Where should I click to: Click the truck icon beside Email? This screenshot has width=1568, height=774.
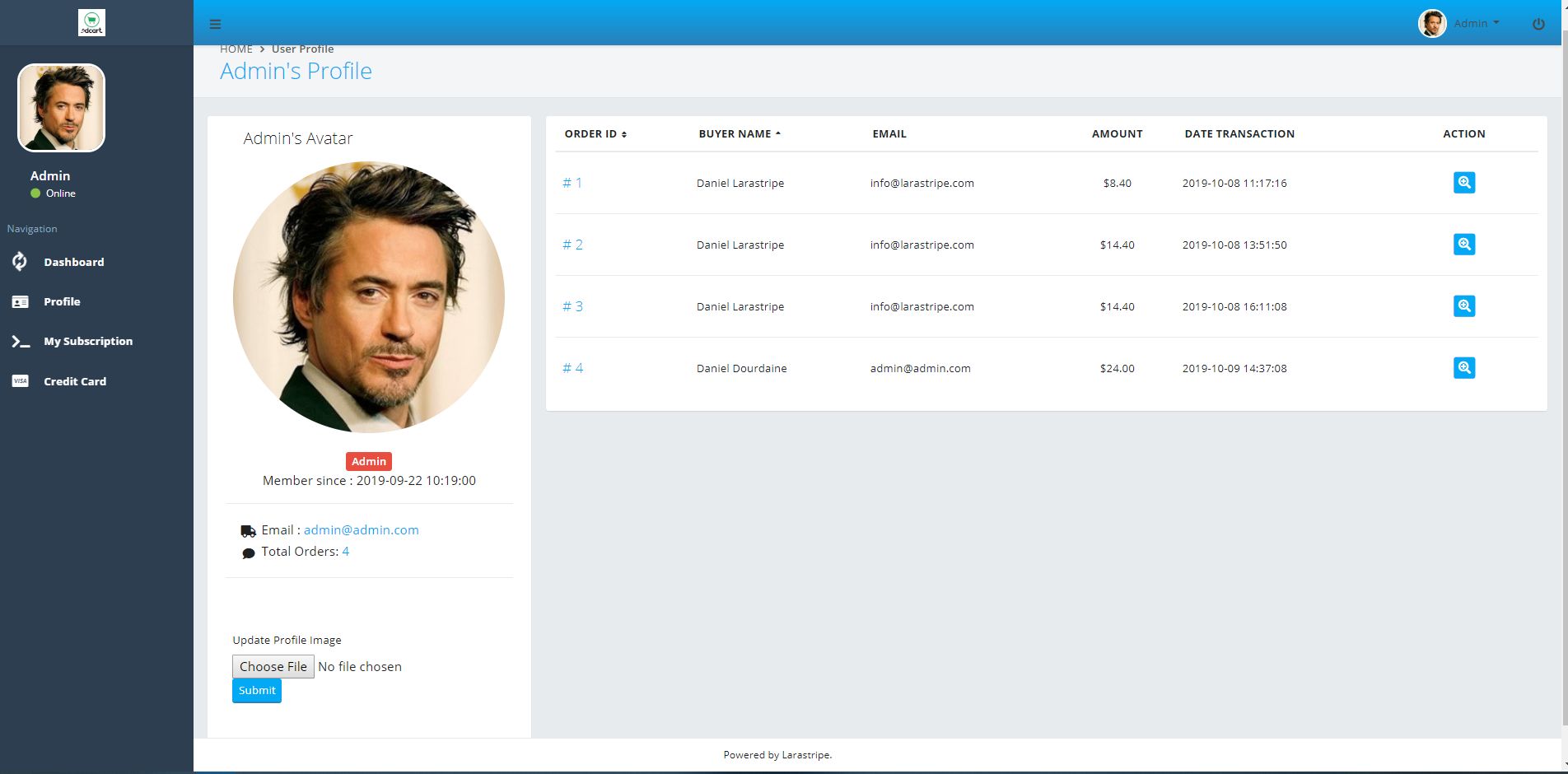coord(248,531)
